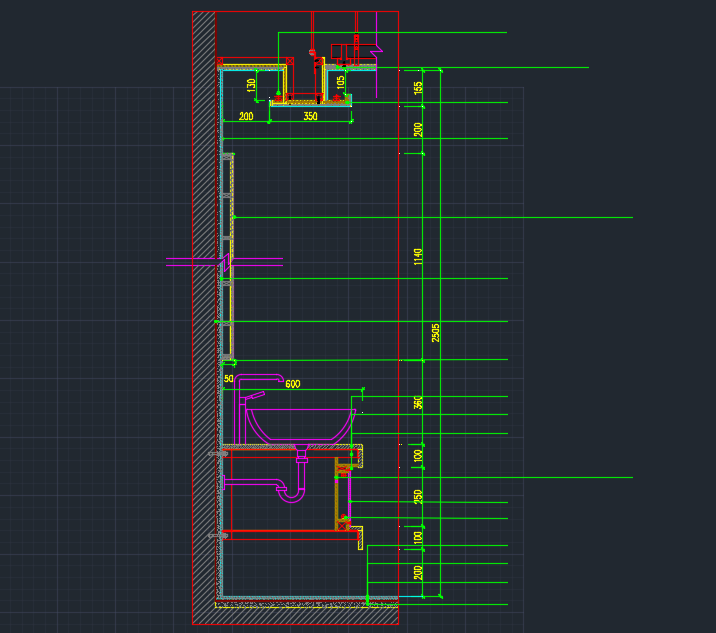The width and height of the screenshot is (716, 633).
Task: Select the 2505 overall height dimension text
Action: point(436,332)
